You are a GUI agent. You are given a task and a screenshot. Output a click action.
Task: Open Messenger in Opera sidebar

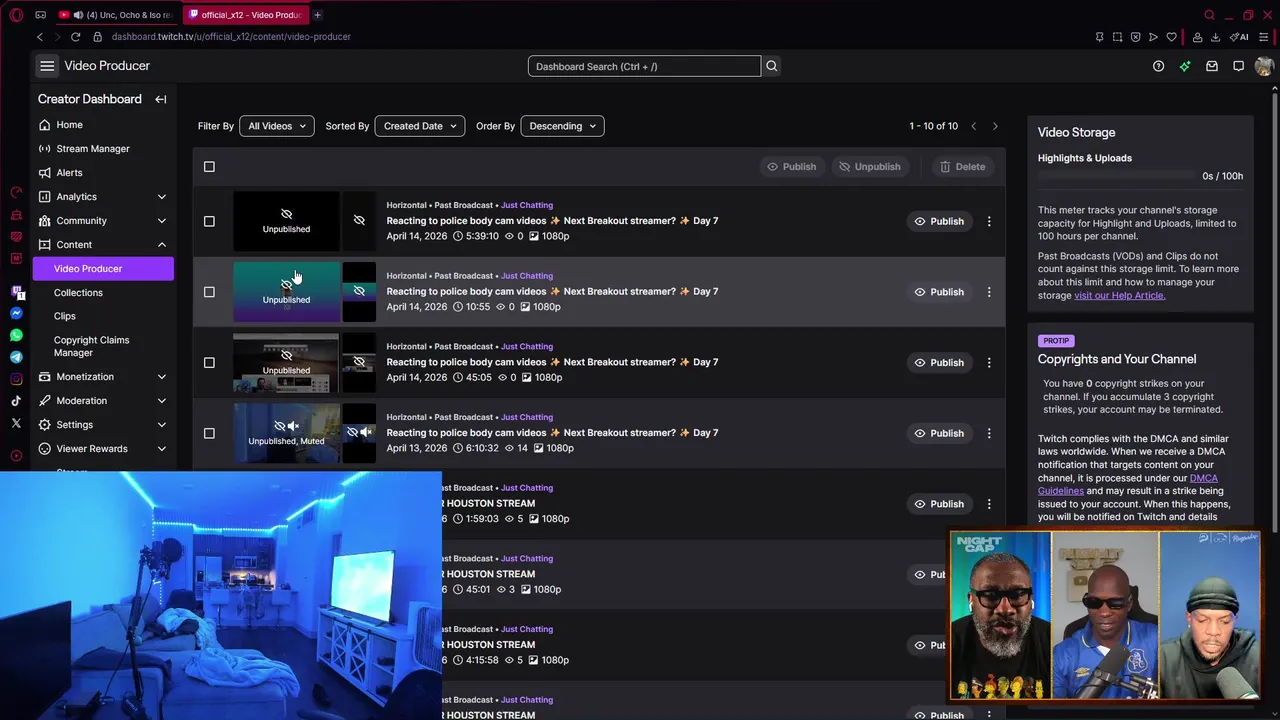(16, 313)
